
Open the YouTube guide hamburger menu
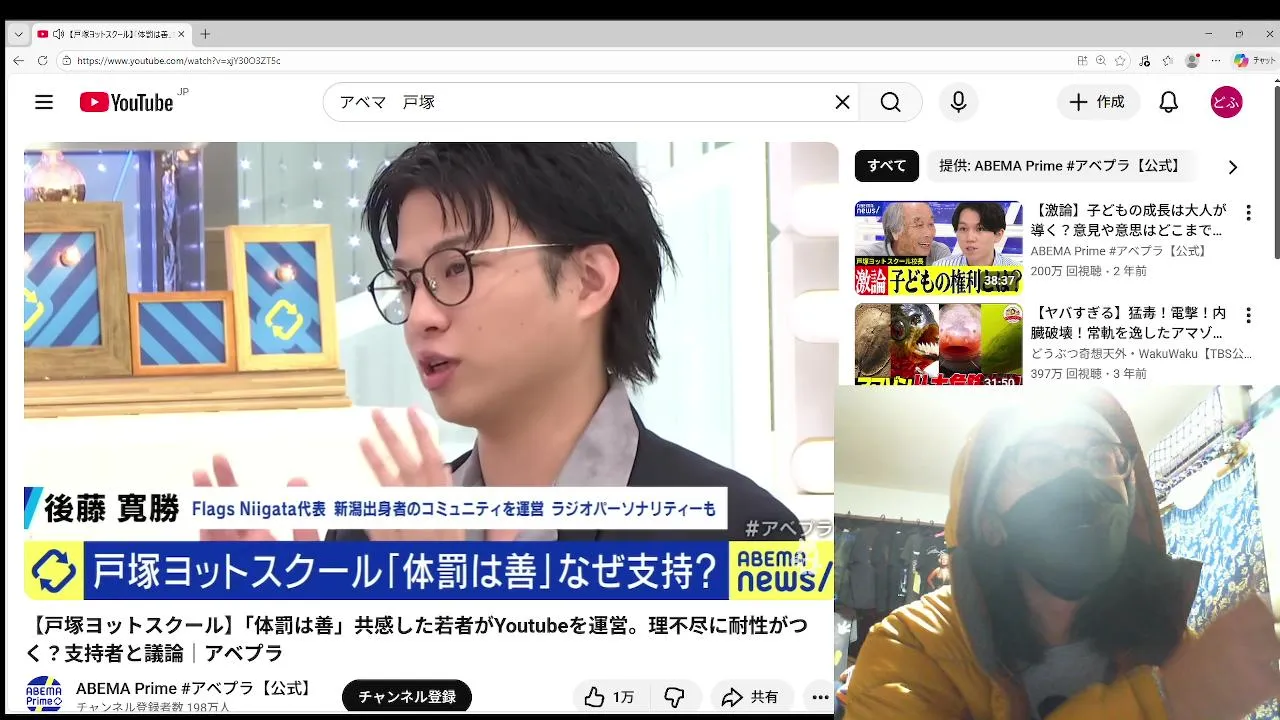pyautogui.click(x=44, y=102)
